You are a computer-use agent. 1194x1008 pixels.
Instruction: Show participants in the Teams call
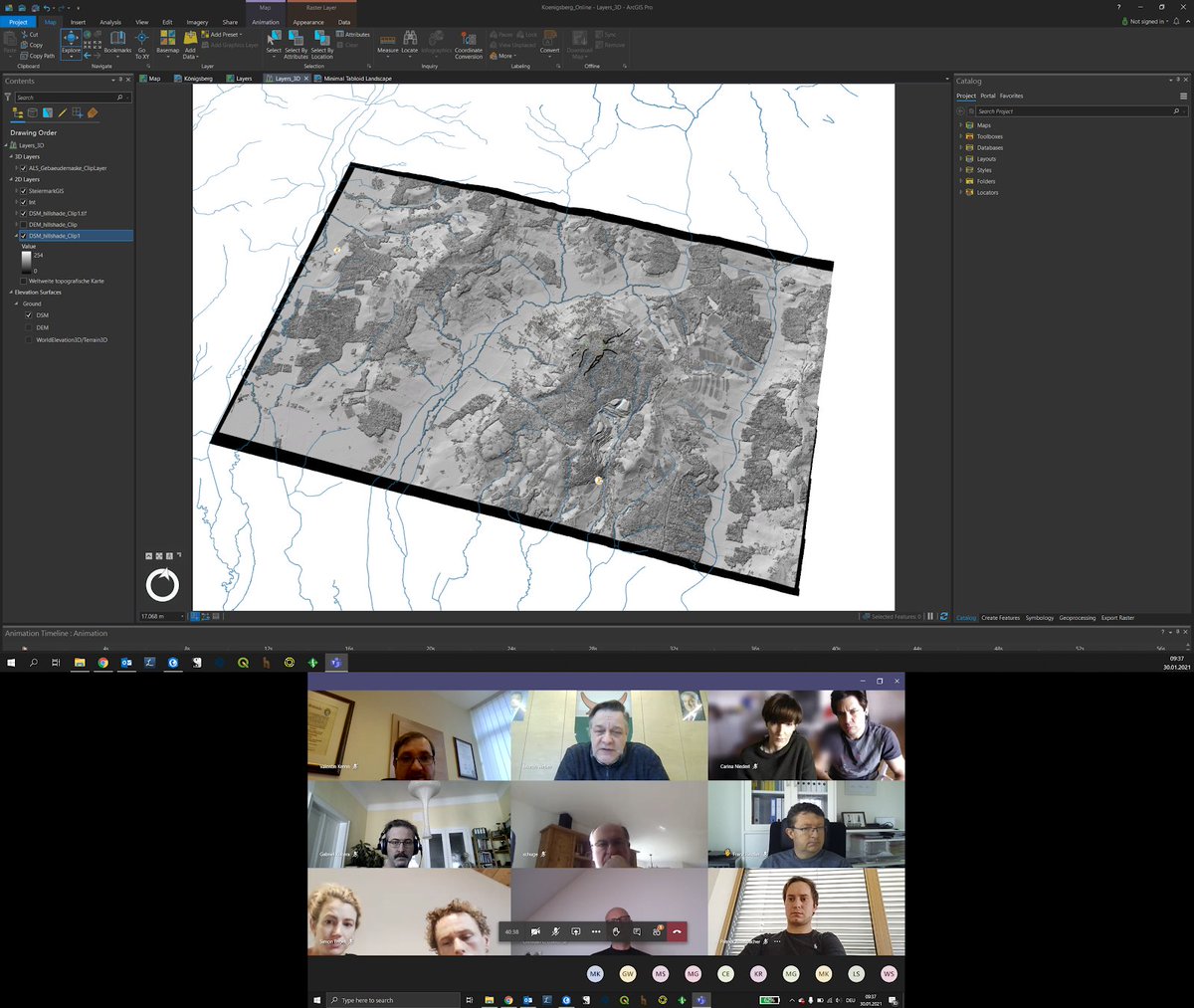(657, 932)
